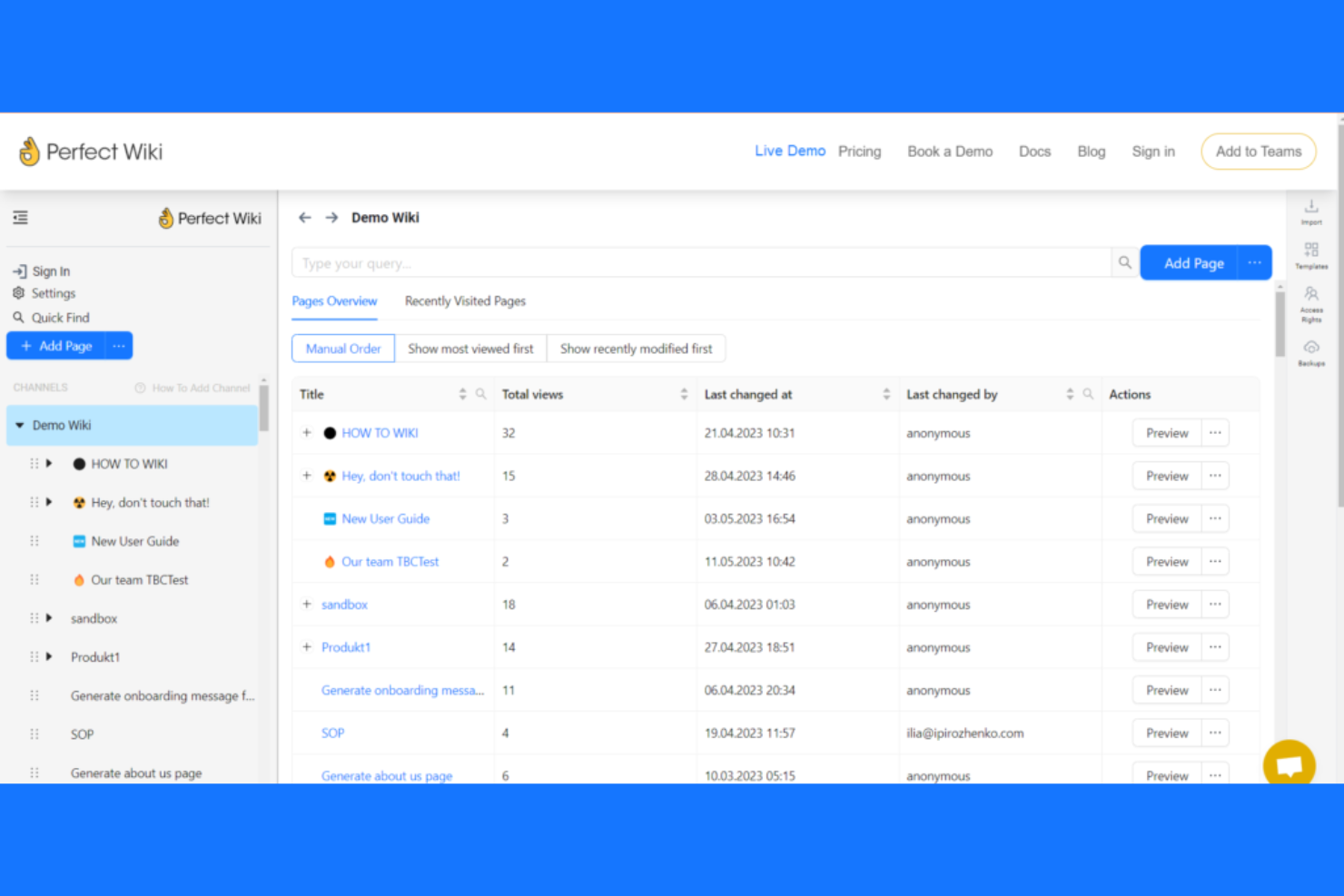
Task: Expand "Hey, don't touch that!" in the sidebar tree
Action: click(x=49, y=502)
